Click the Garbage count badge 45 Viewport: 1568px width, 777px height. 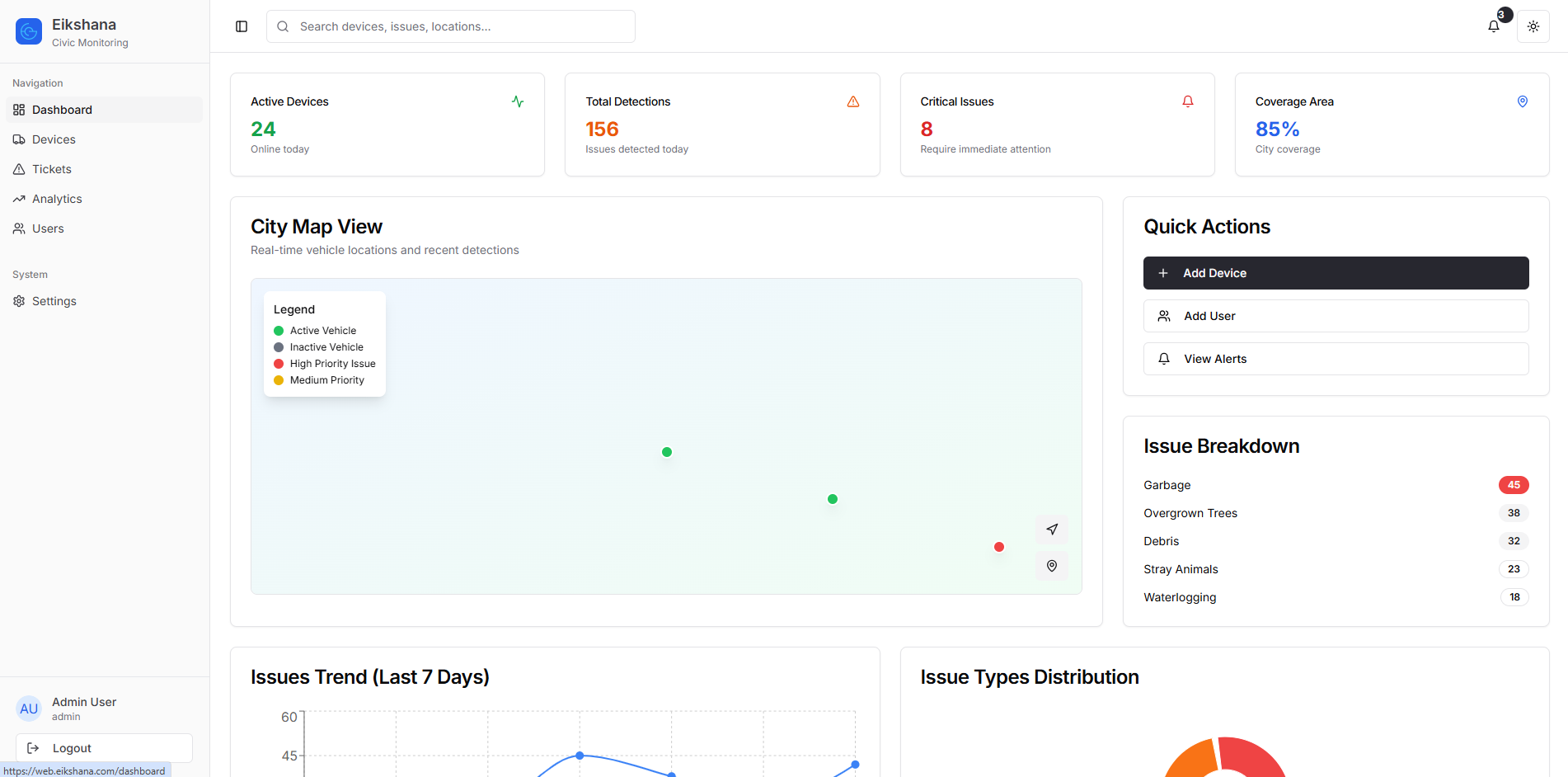[x=1514, y=485]
